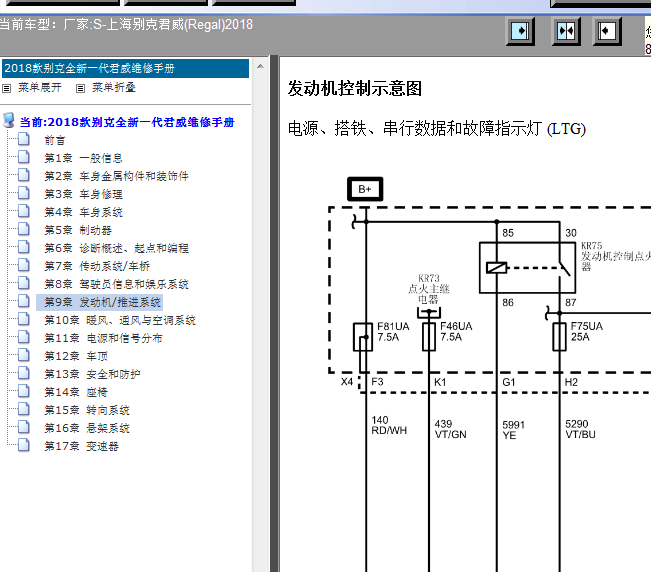
Task: Collapse all menus via 菜单折叠
Action: [x=114, y=88]
